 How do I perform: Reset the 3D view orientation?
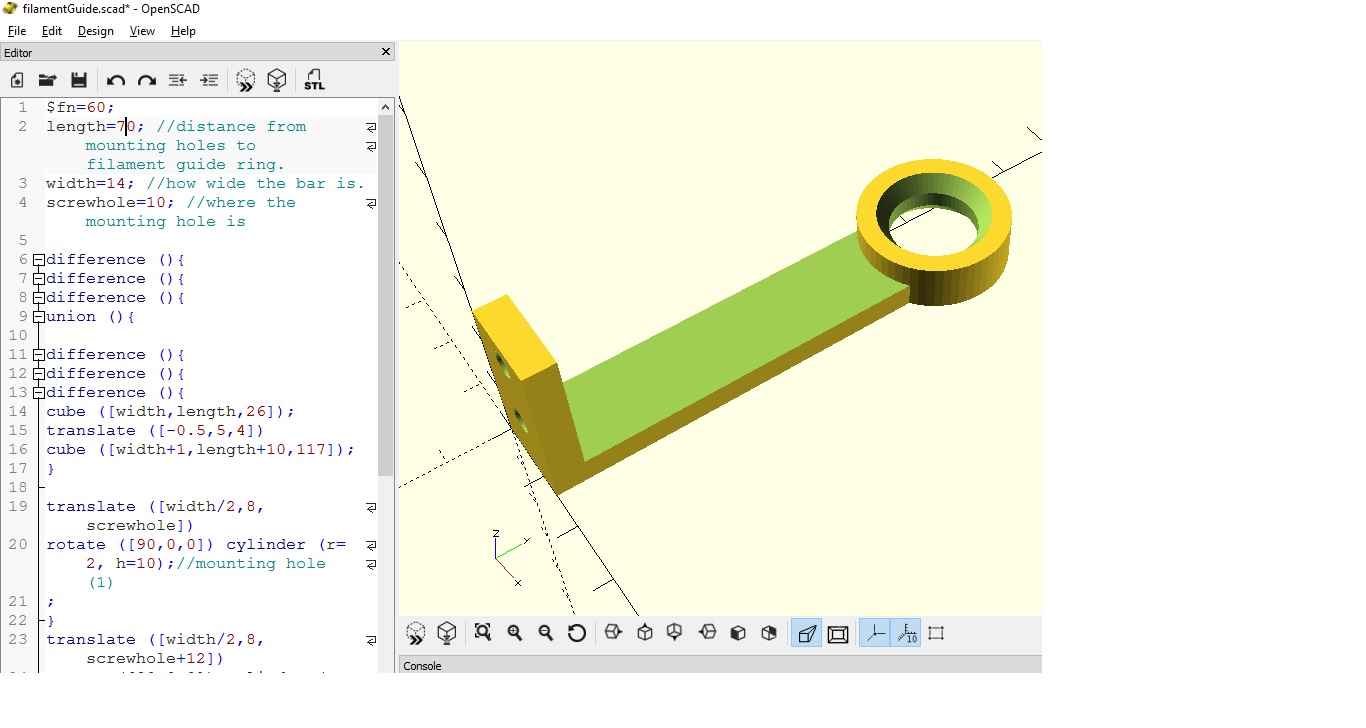(577, 633)
